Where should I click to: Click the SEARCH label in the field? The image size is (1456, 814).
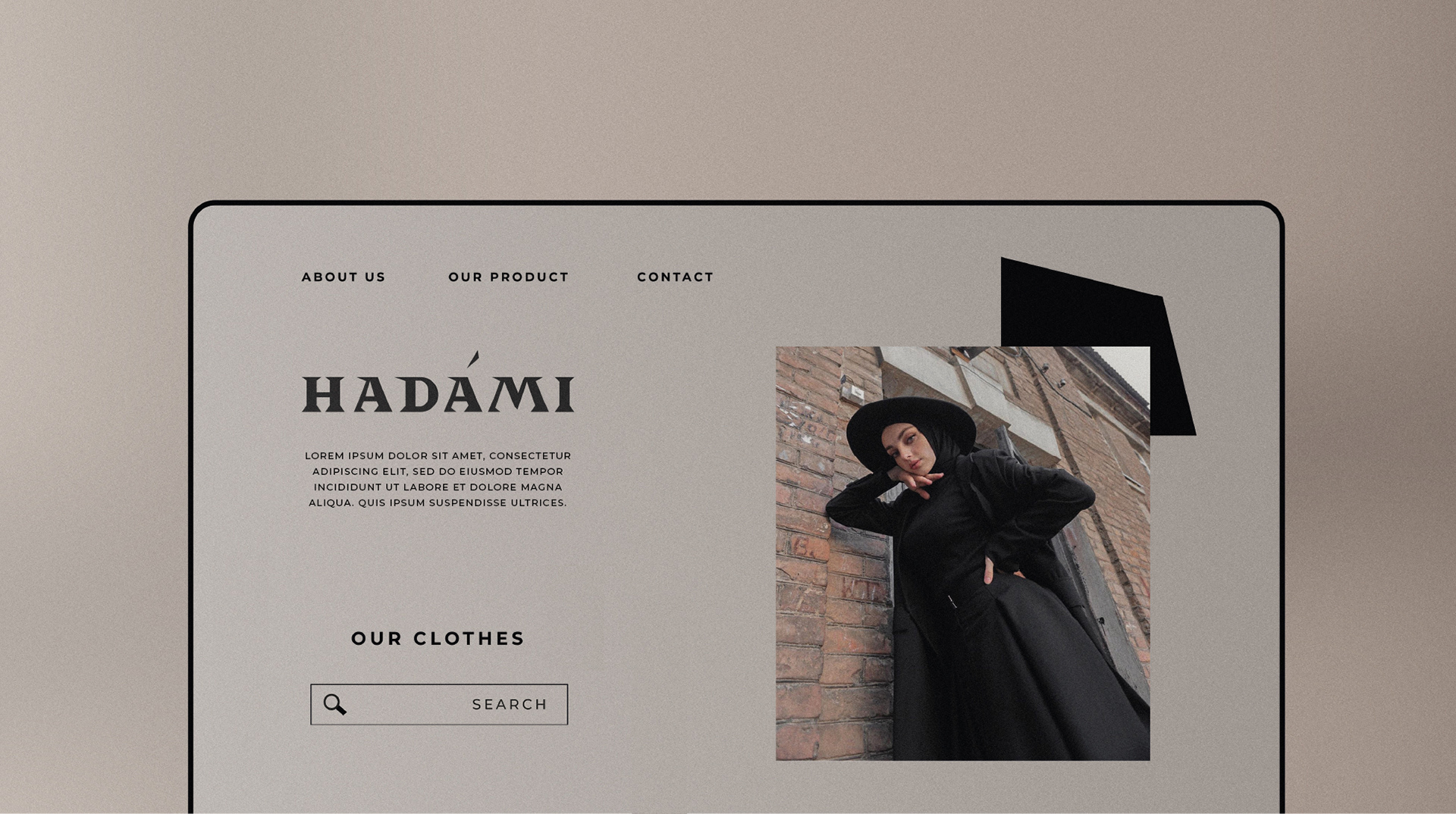(x=510, y=704)
